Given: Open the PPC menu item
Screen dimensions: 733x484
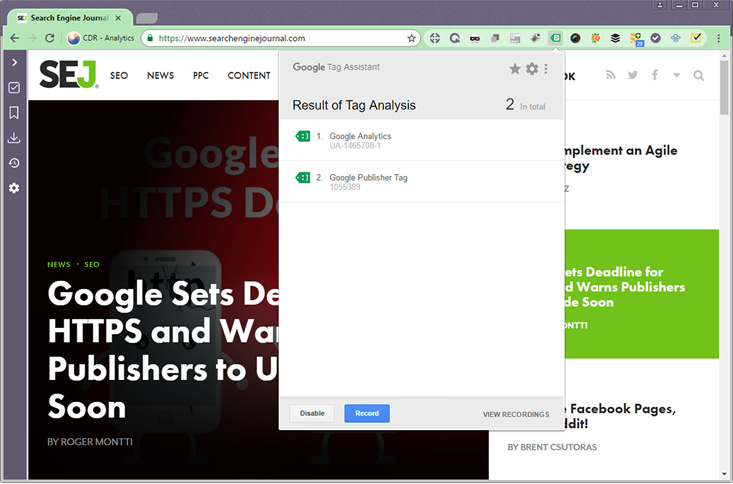Looking at the screenshot, I should (201, 75).
